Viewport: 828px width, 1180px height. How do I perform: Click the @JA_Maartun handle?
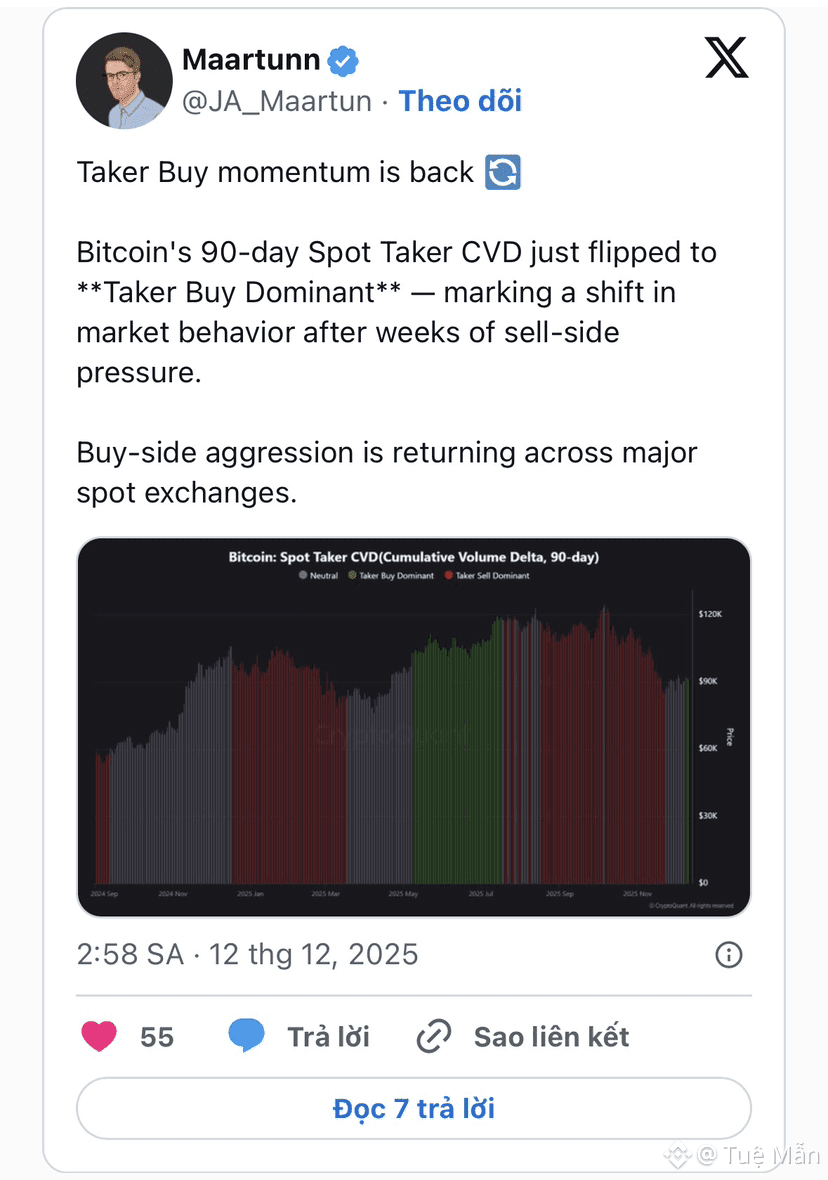click(277, 101)
